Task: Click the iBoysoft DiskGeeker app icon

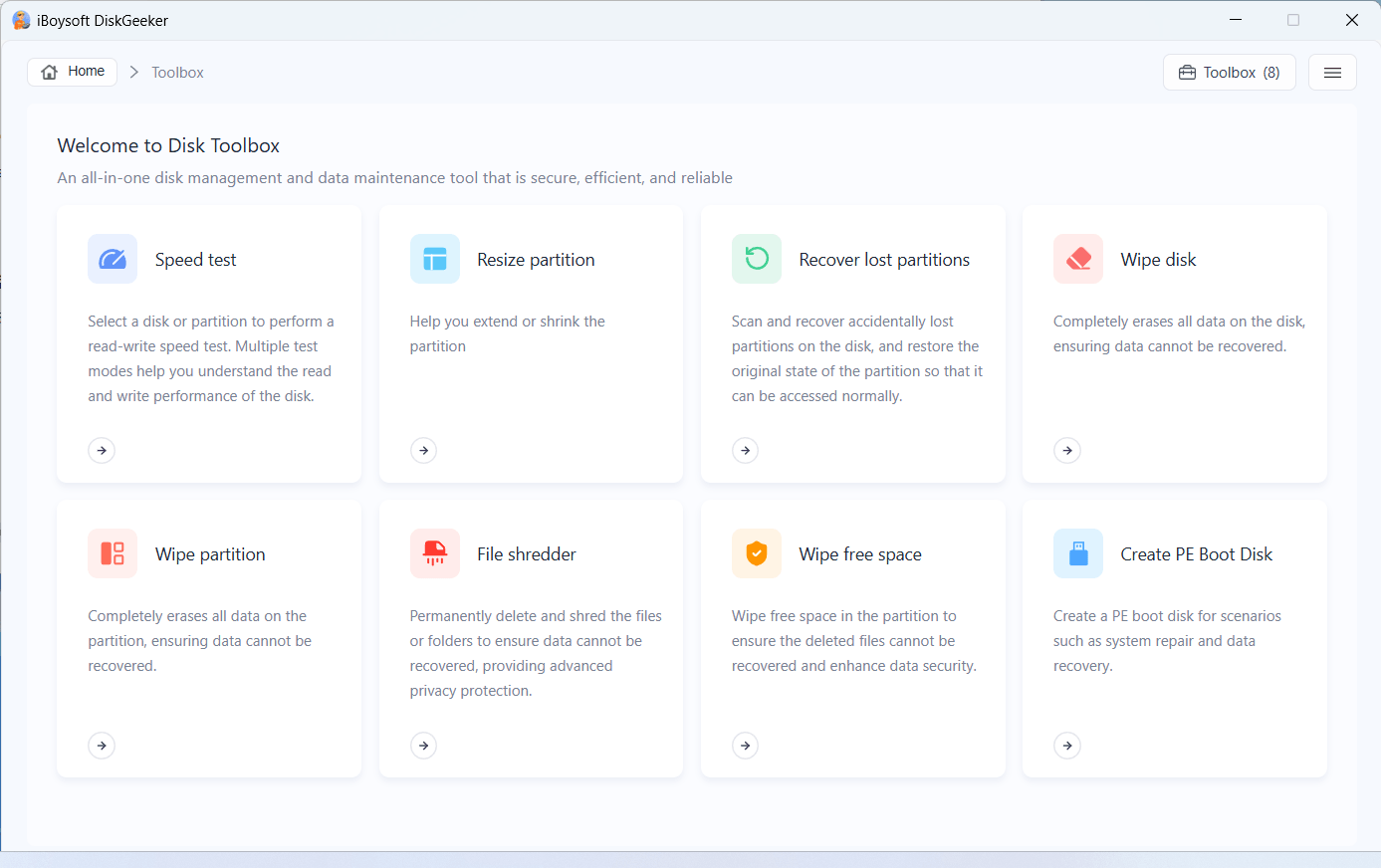Action: click(x=21, y=20)
